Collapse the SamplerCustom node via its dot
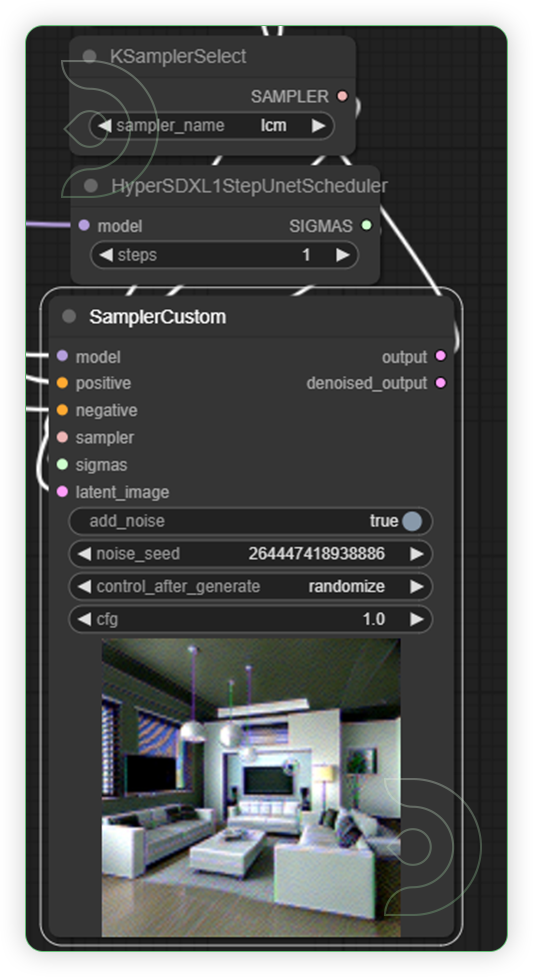533x977 pixels. click(x=69, y=317)
